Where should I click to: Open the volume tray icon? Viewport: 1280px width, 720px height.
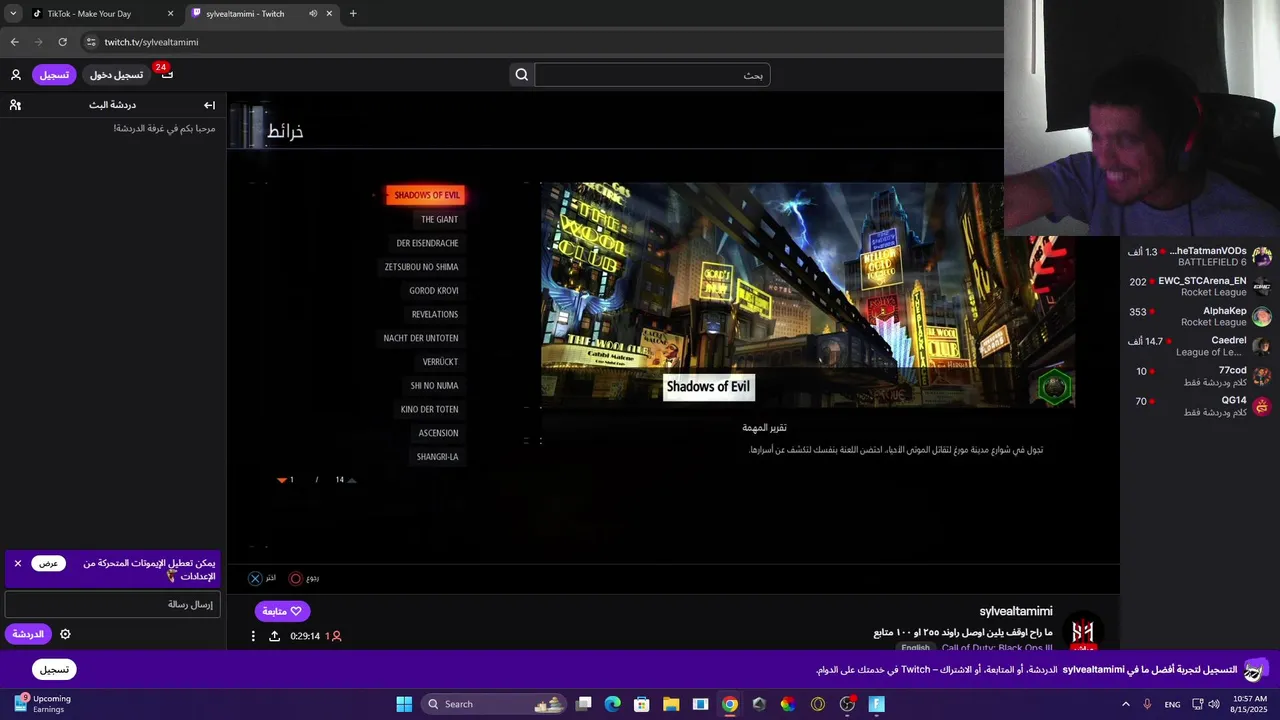point(1214,704)
